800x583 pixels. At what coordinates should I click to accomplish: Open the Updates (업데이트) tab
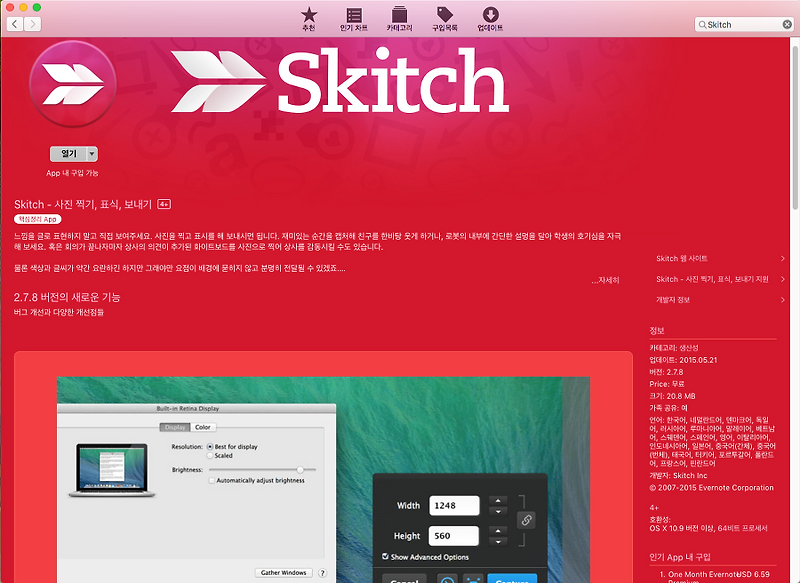pos(490,19)
